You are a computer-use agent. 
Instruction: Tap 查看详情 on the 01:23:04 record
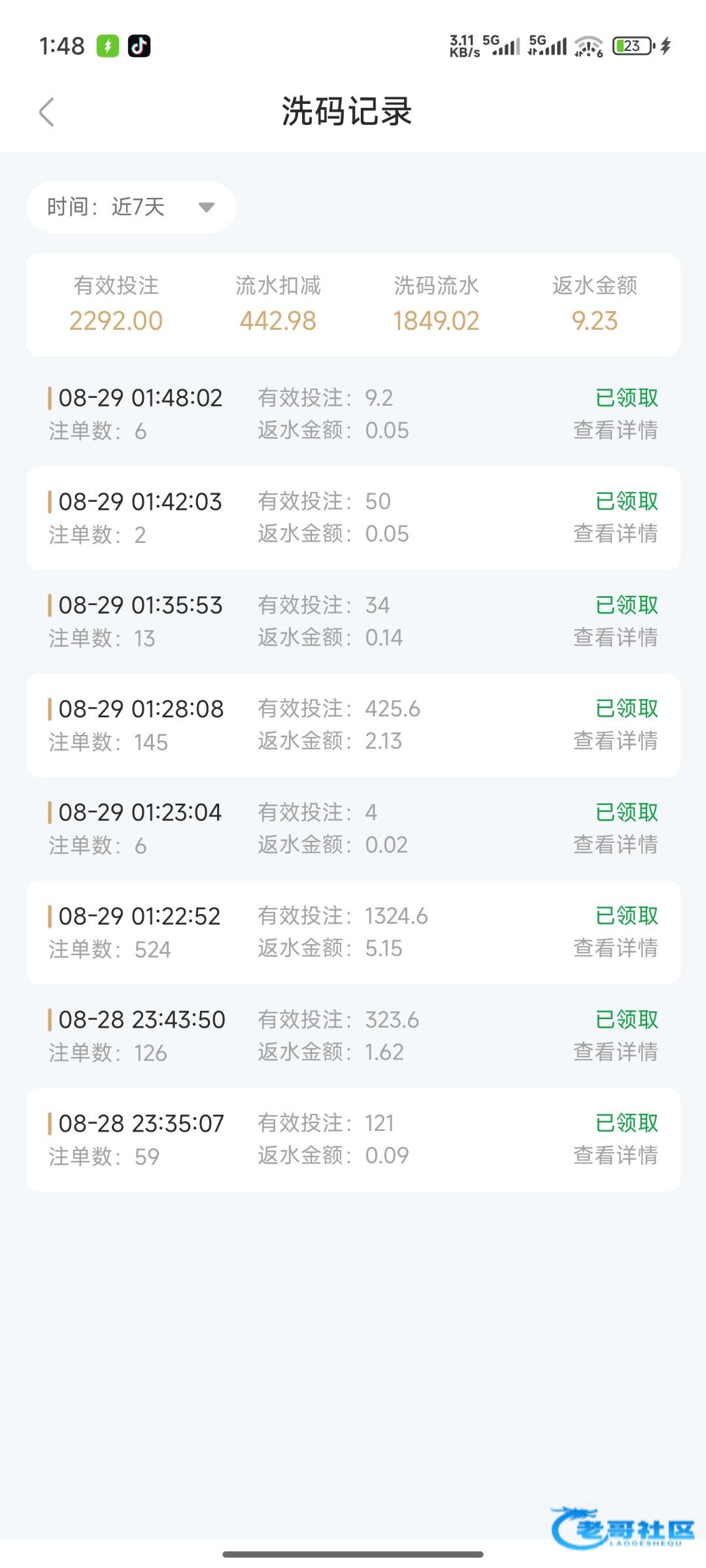point(615,845)
